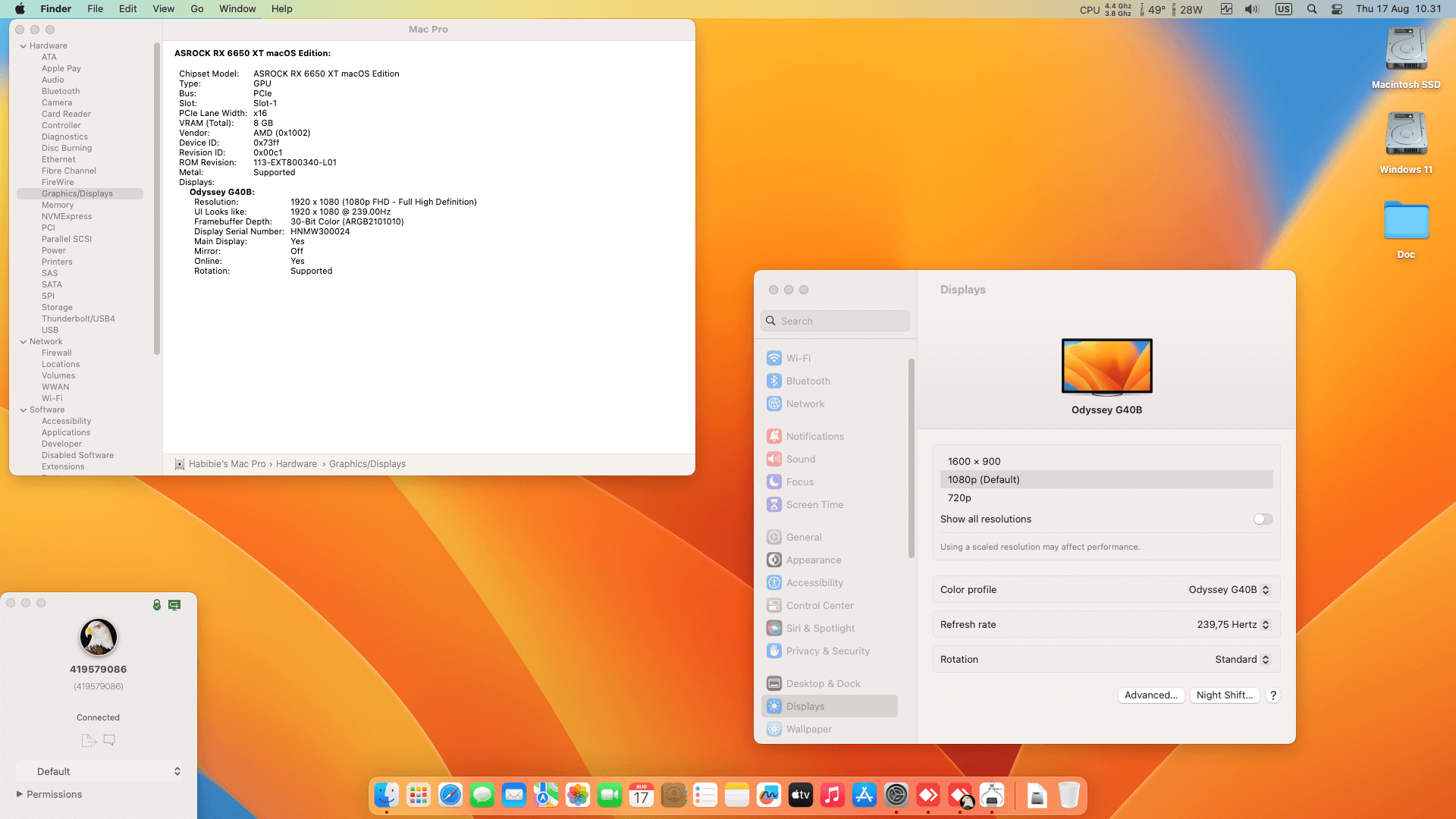Click the Search field in System Settings
Screen dimensions: 1456x819
[x=835, y=321]
